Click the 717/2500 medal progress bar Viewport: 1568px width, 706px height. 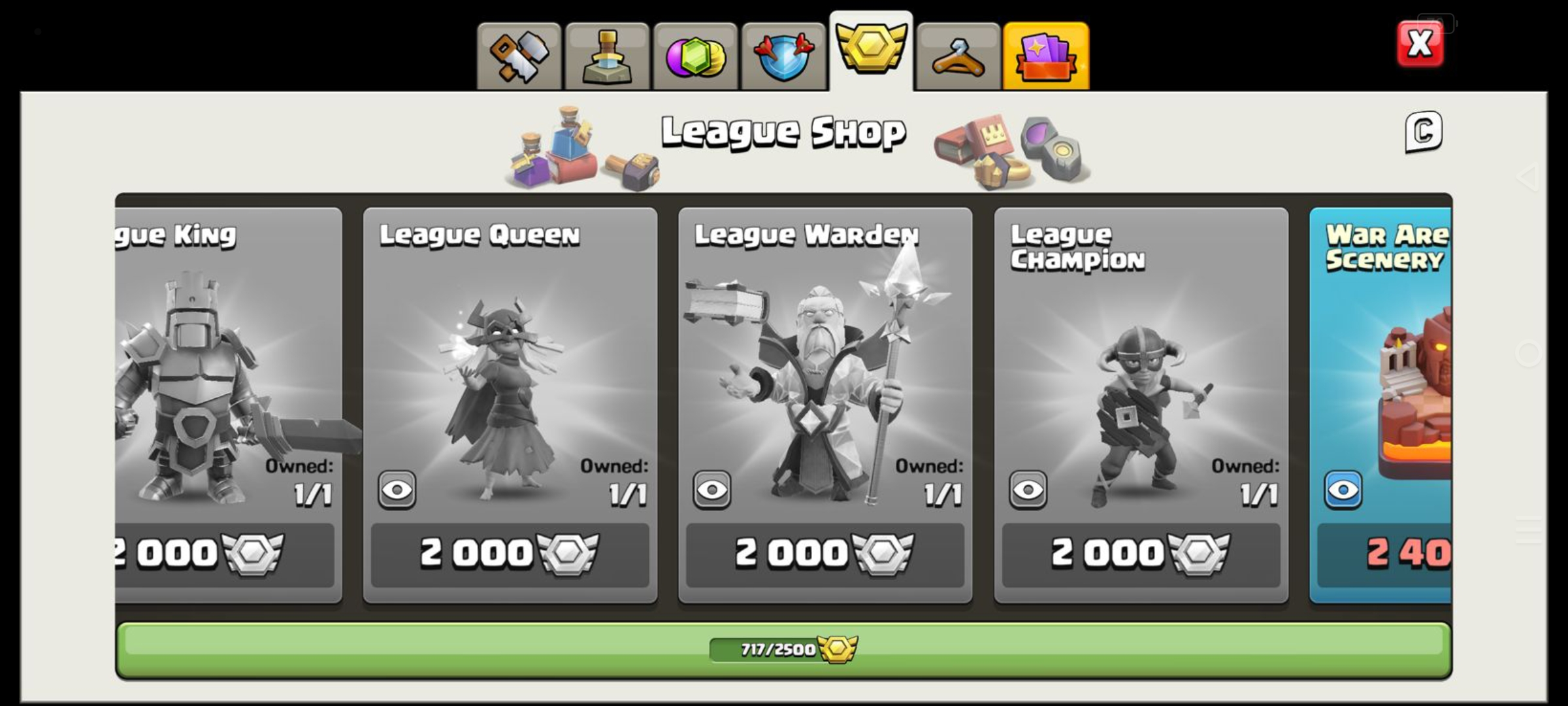[783, 650]
